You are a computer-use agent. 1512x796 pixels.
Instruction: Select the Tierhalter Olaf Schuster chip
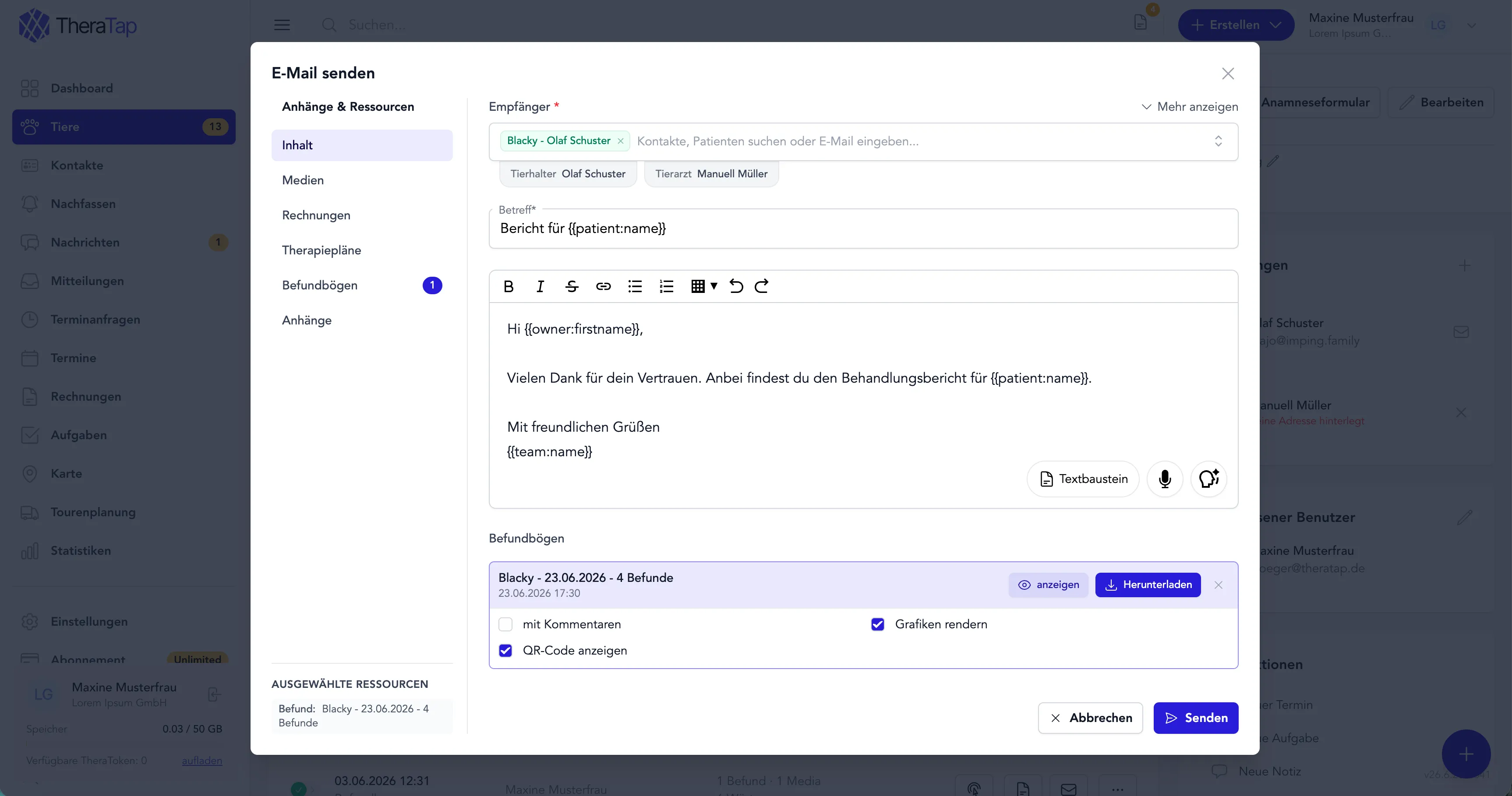[x=568, y=174]
